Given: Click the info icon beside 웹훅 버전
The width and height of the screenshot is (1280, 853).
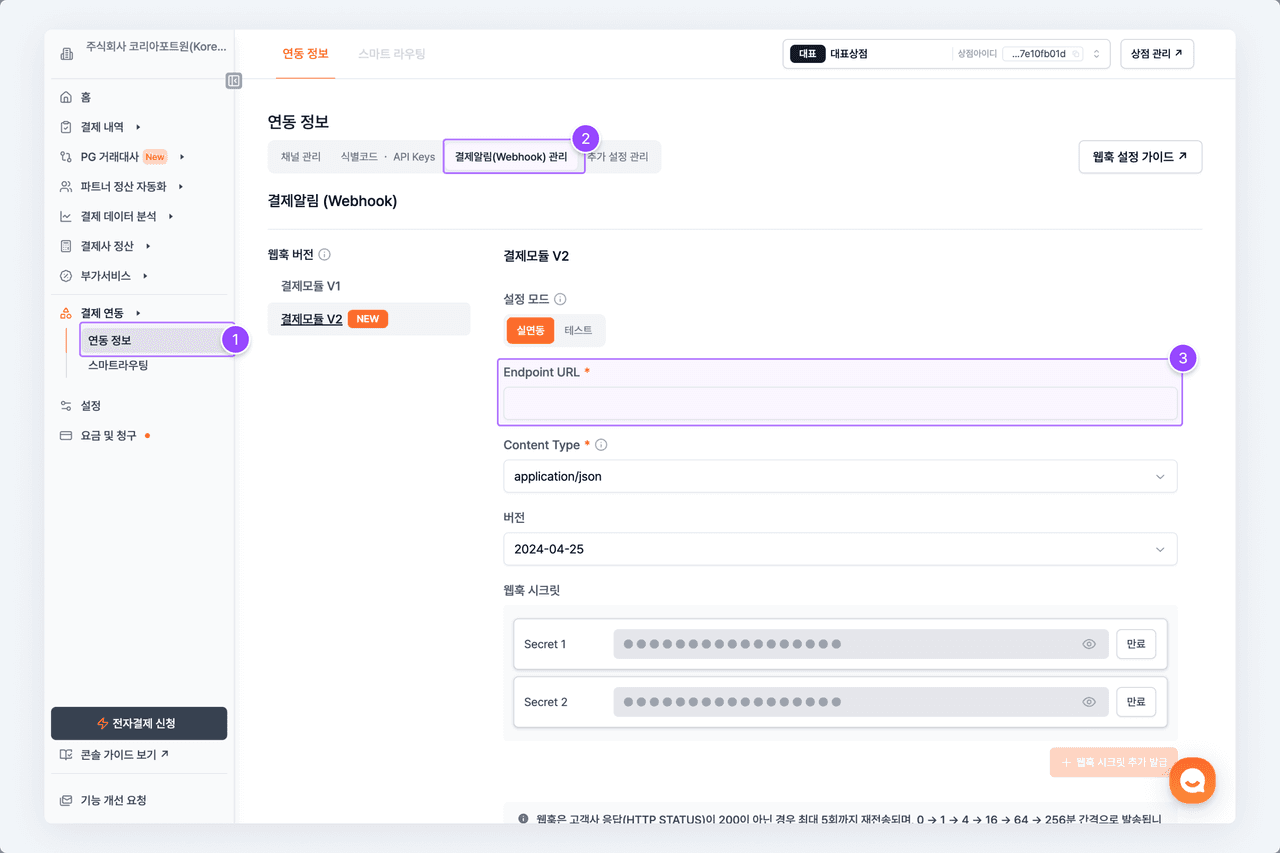Looking at the screenshot, I should pos(325,255).
